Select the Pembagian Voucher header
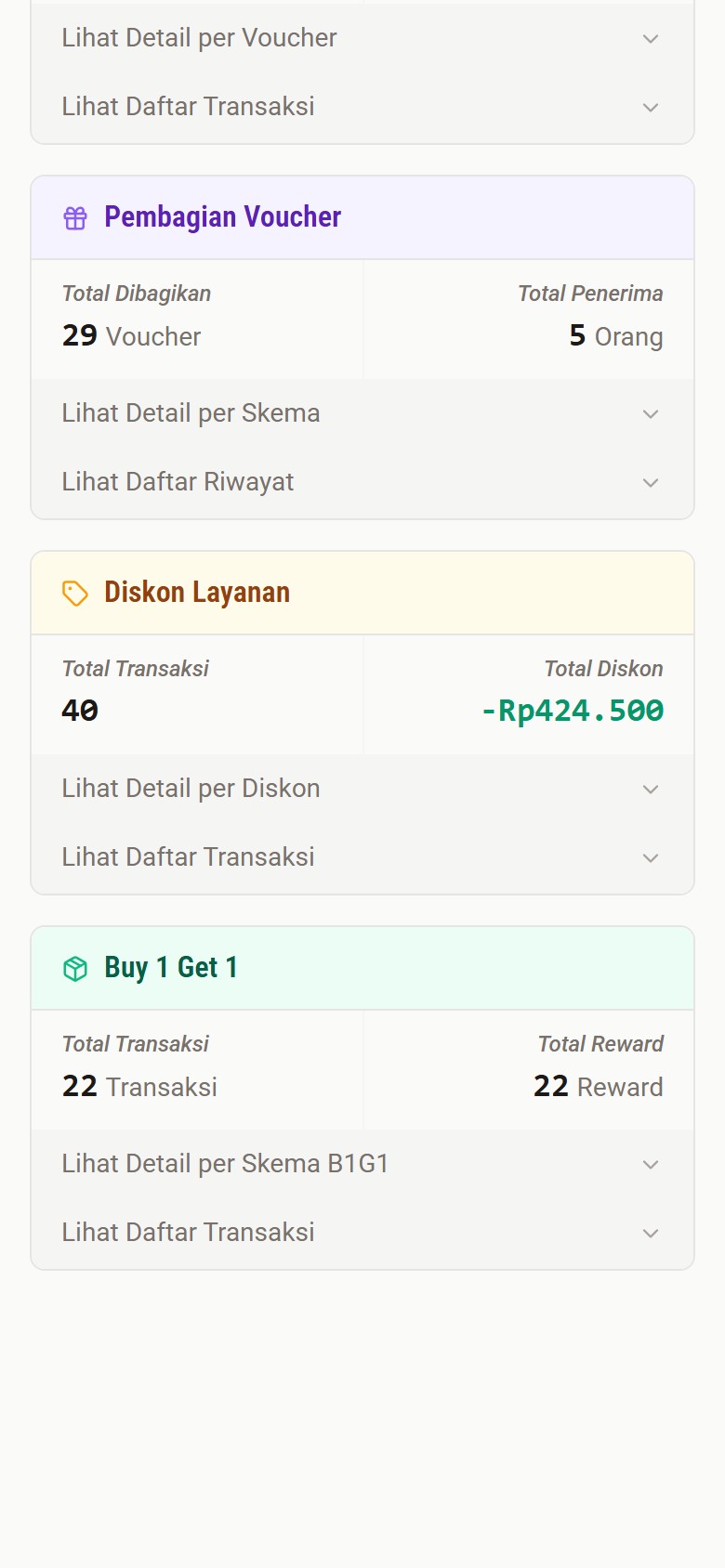This screenshot has height=1568, width=725. (x=222, y=217)
